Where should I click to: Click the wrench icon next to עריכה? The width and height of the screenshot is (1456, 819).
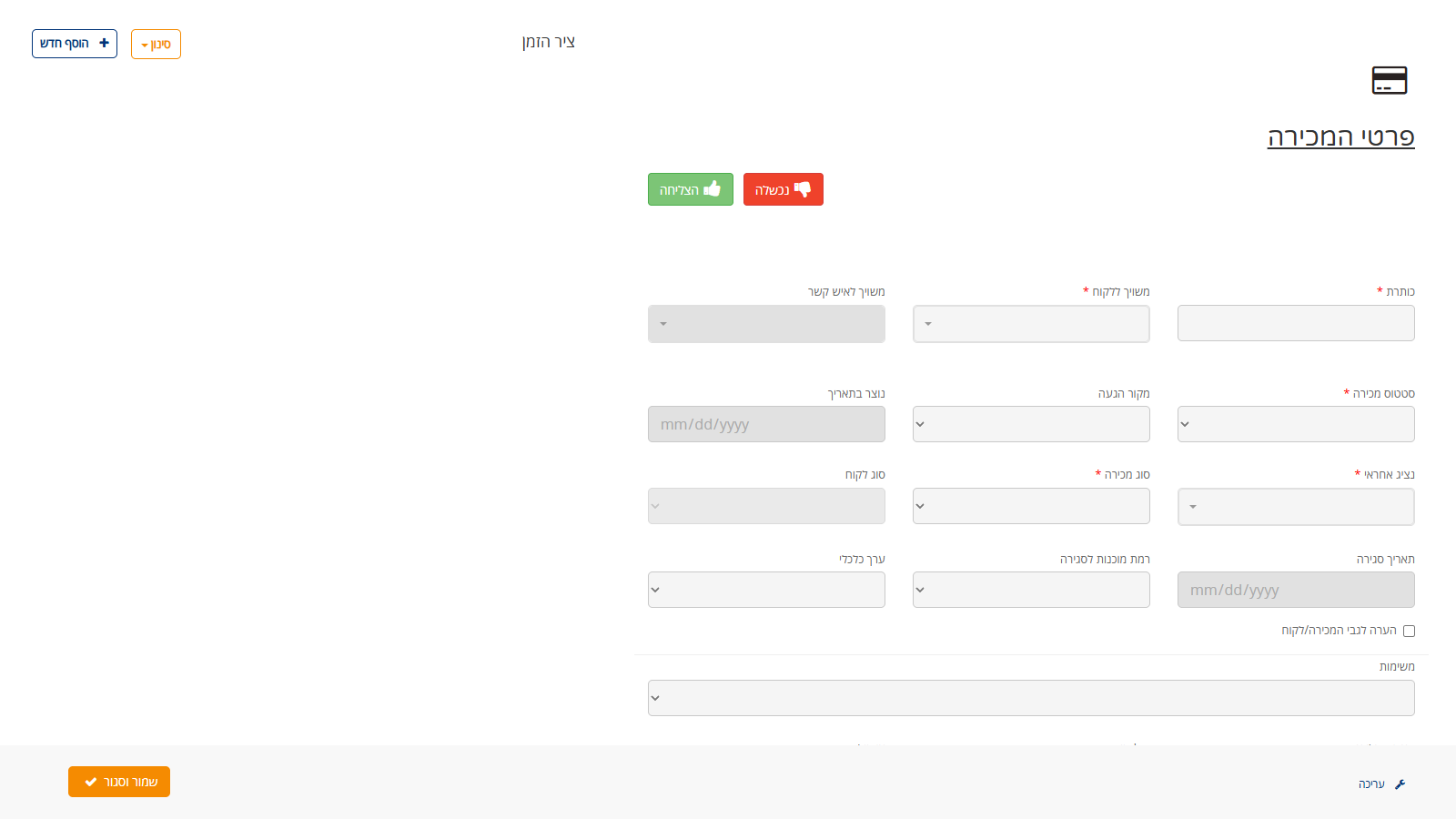click(x=1400, y=783)
